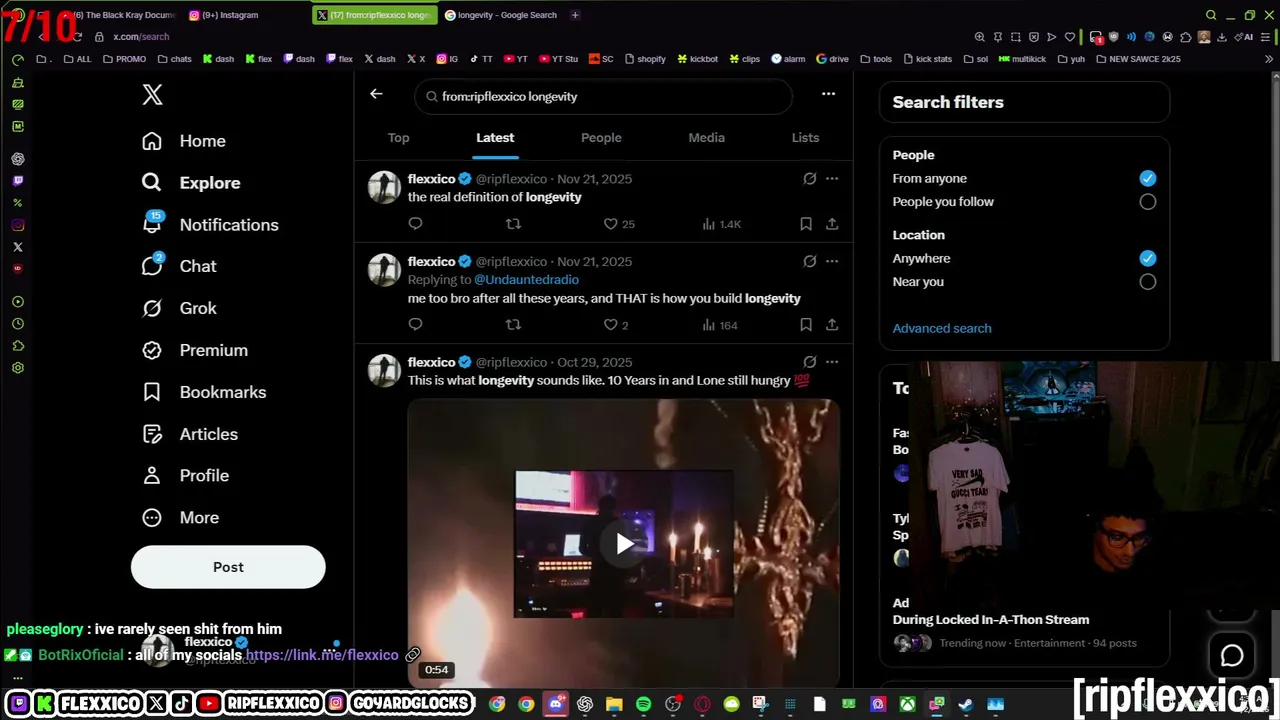The image size is (1280, 720).
Task: Click the Post button
Action: [x=228, y=567]
